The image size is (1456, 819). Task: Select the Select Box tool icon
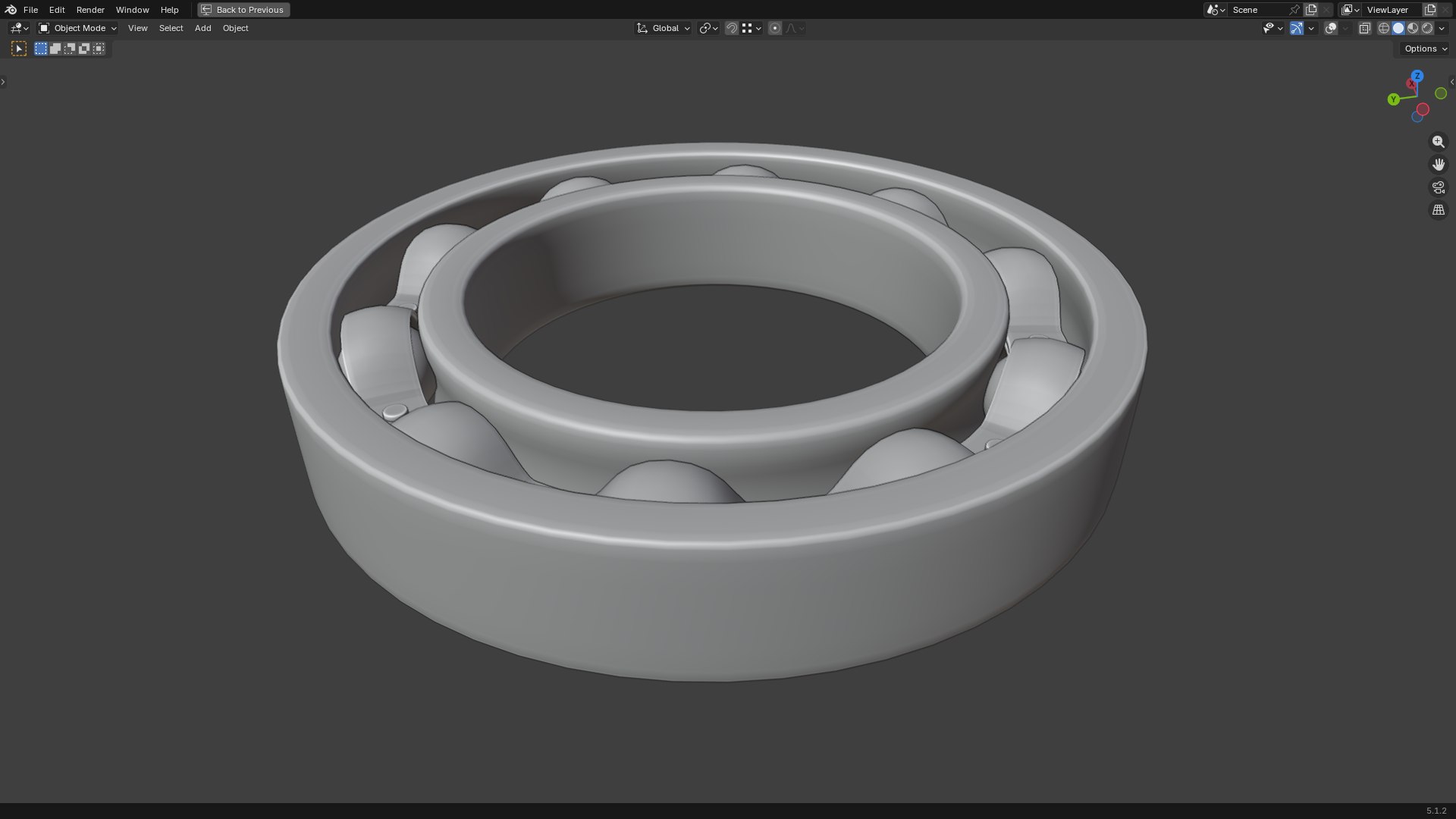point(19,49)
